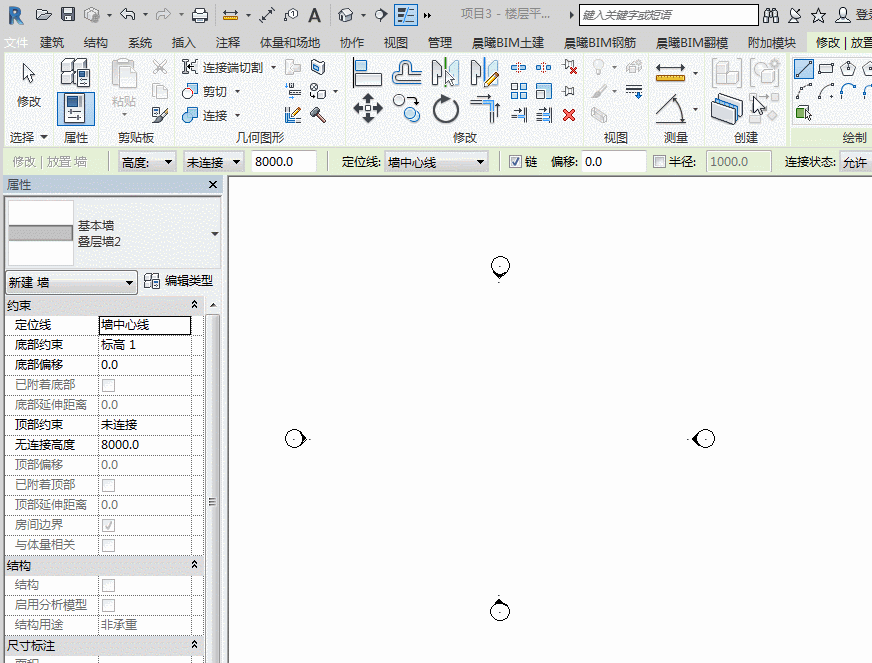Uncheck 房间边界 in the properties panel

110,524
